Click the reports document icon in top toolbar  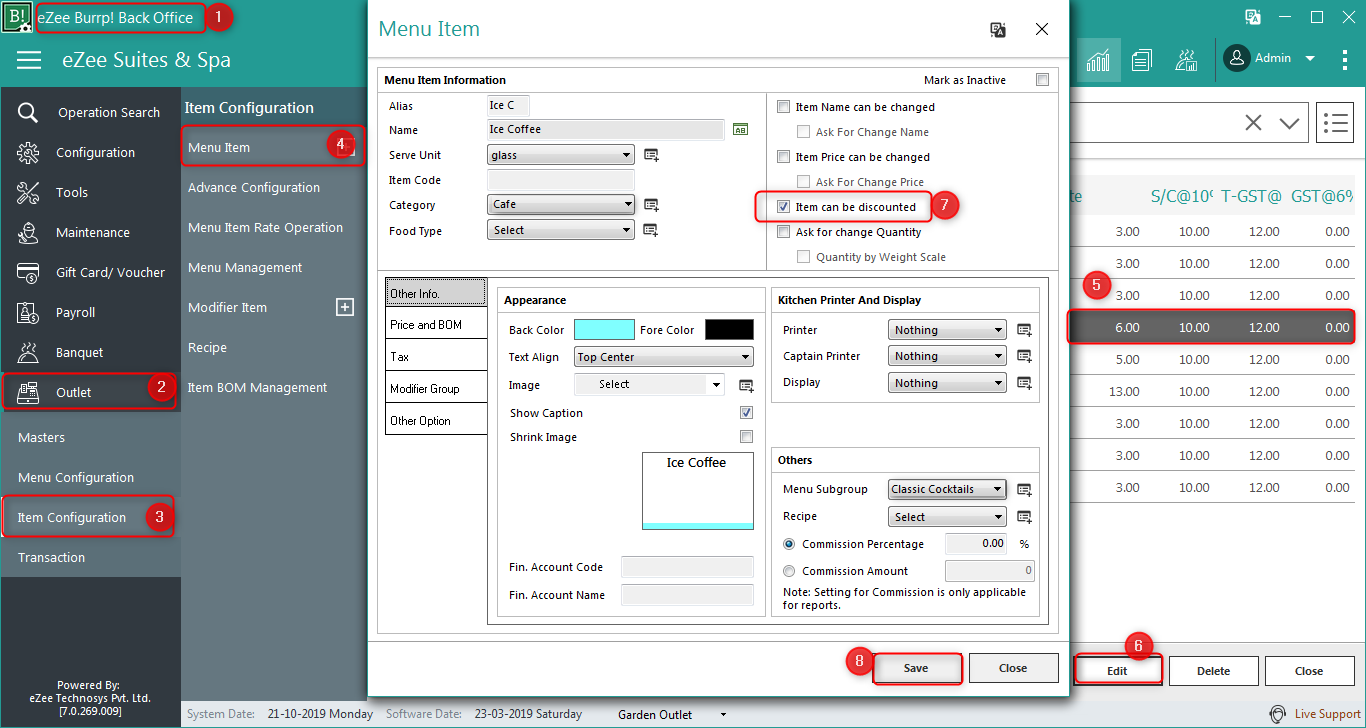coord(1142,60)
